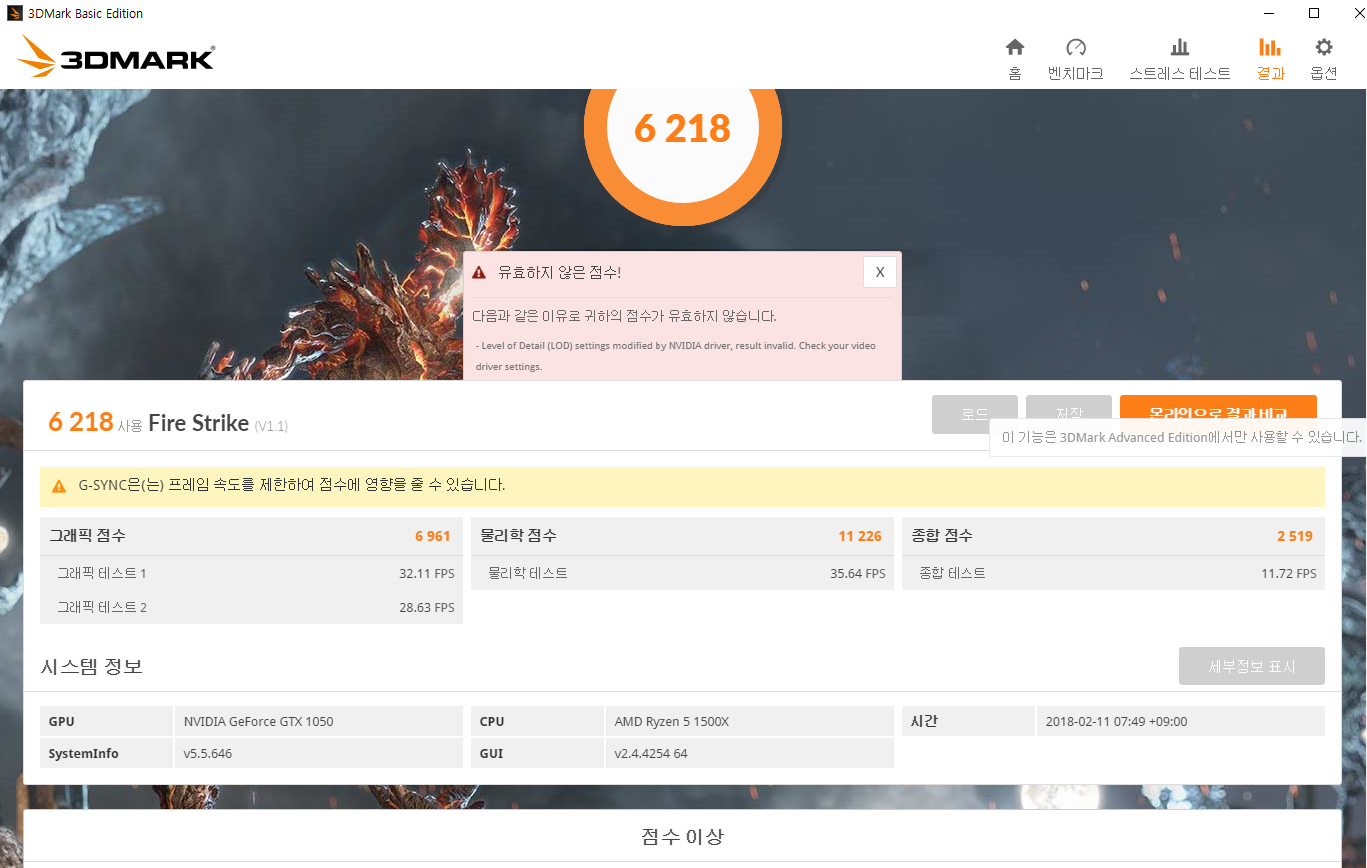
Task: Click the 시스템 정보 section heading
Action: coord(91,666)
